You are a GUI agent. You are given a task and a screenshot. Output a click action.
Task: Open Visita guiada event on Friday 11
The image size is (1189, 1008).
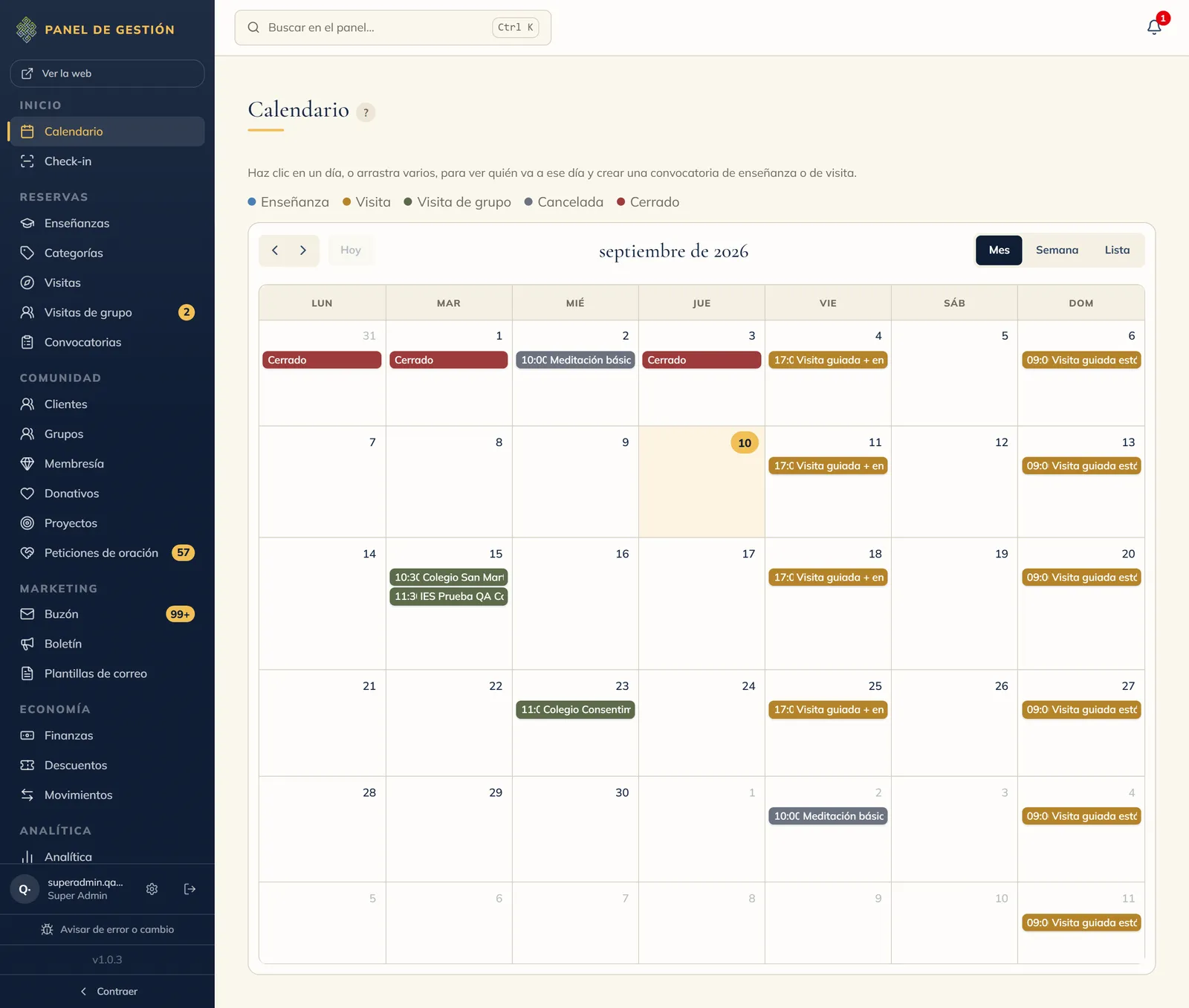[x=828, y=466]
